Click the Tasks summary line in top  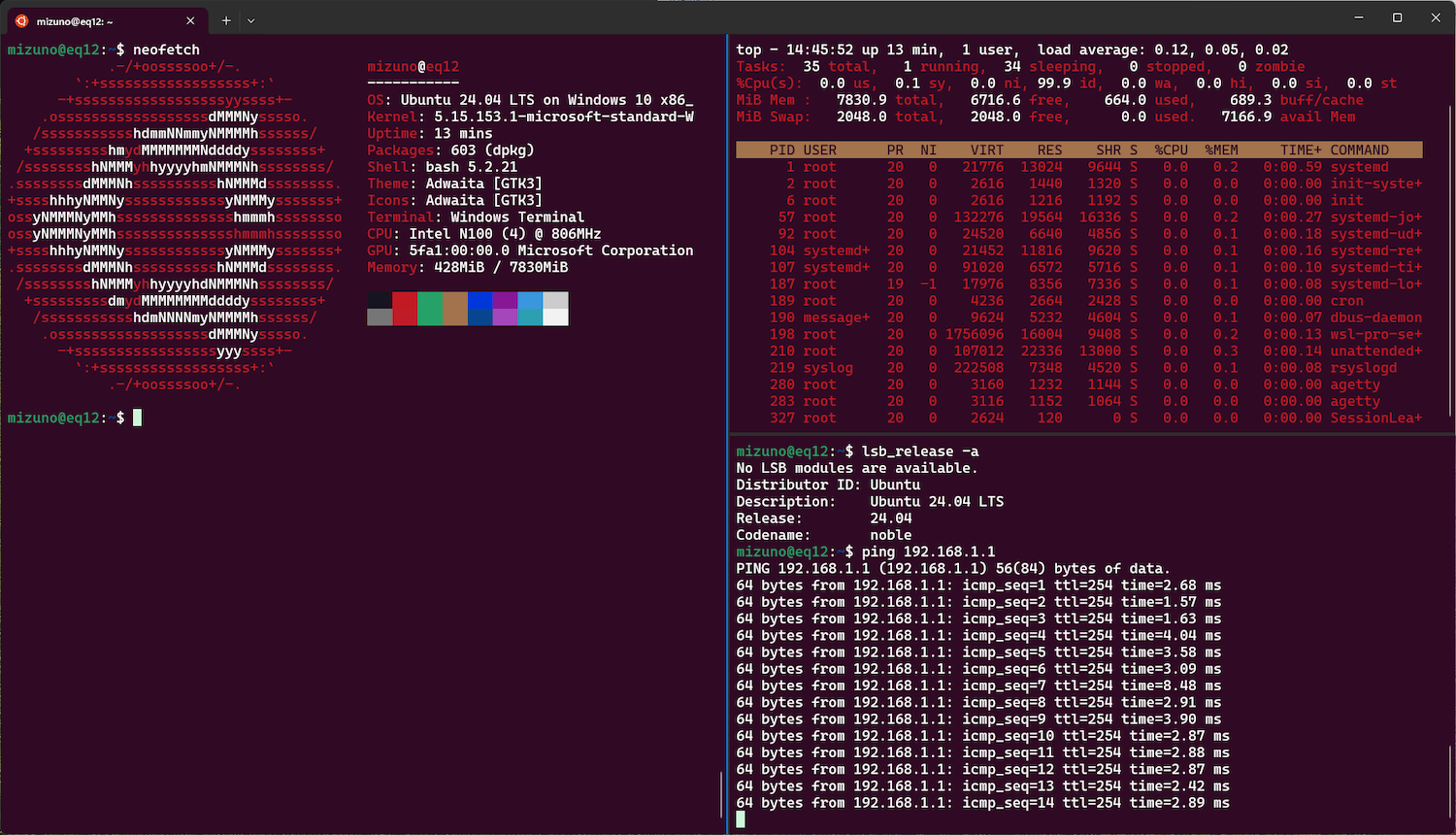1020,66
